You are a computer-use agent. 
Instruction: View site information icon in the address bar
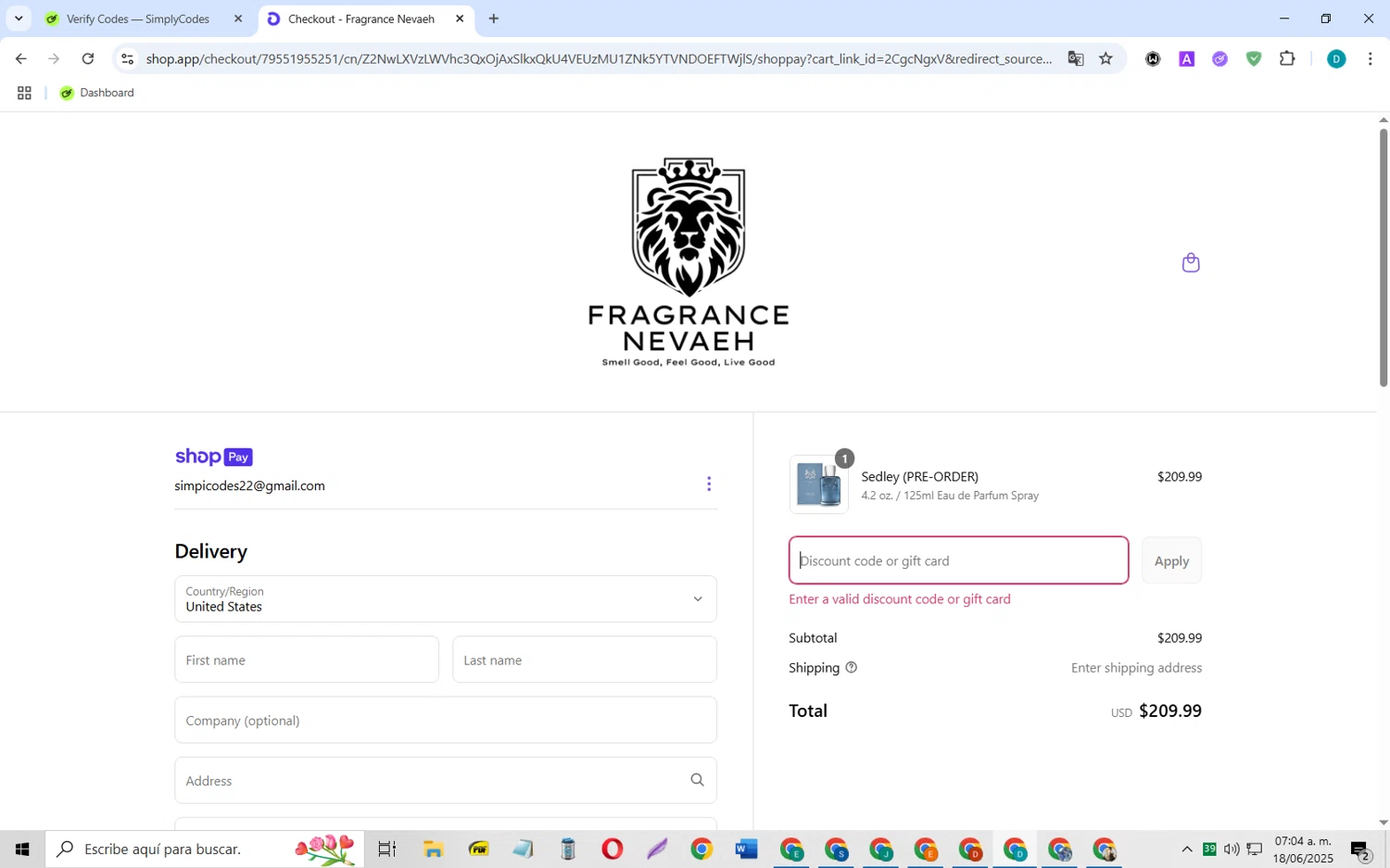127,58
